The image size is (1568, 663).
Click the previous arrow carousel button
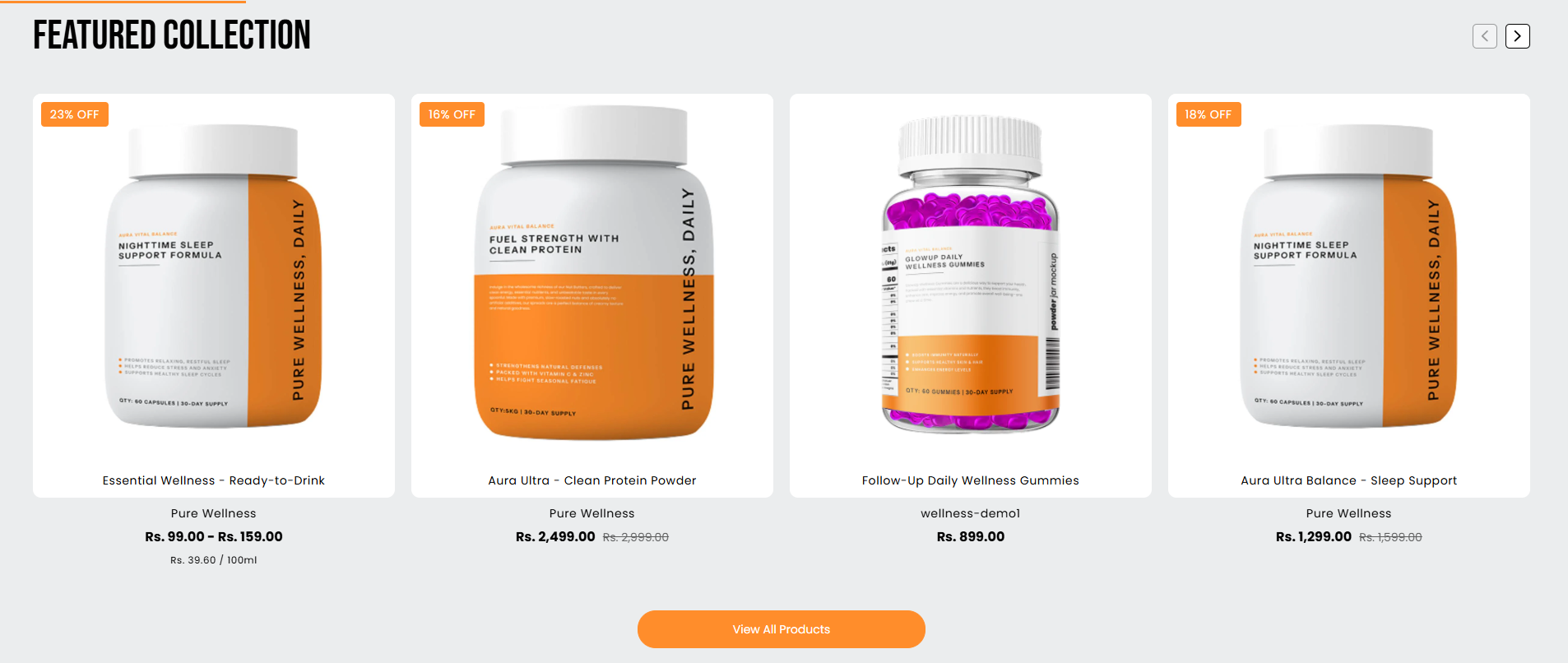point(1484,36)
